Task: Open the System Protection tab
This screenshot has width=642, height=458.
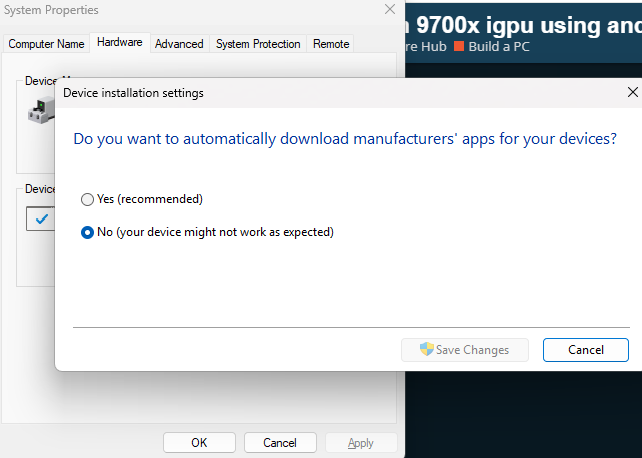Action: click(258, 44)
